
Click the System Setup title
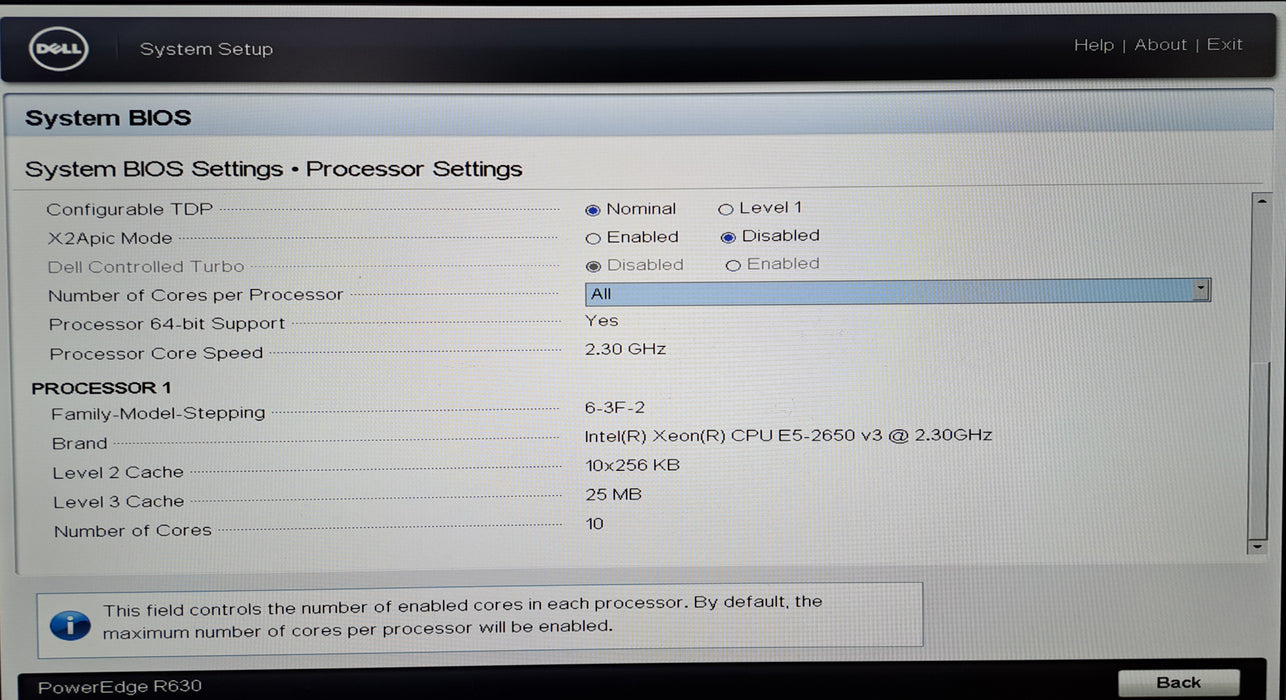click(x=206, y=49)
